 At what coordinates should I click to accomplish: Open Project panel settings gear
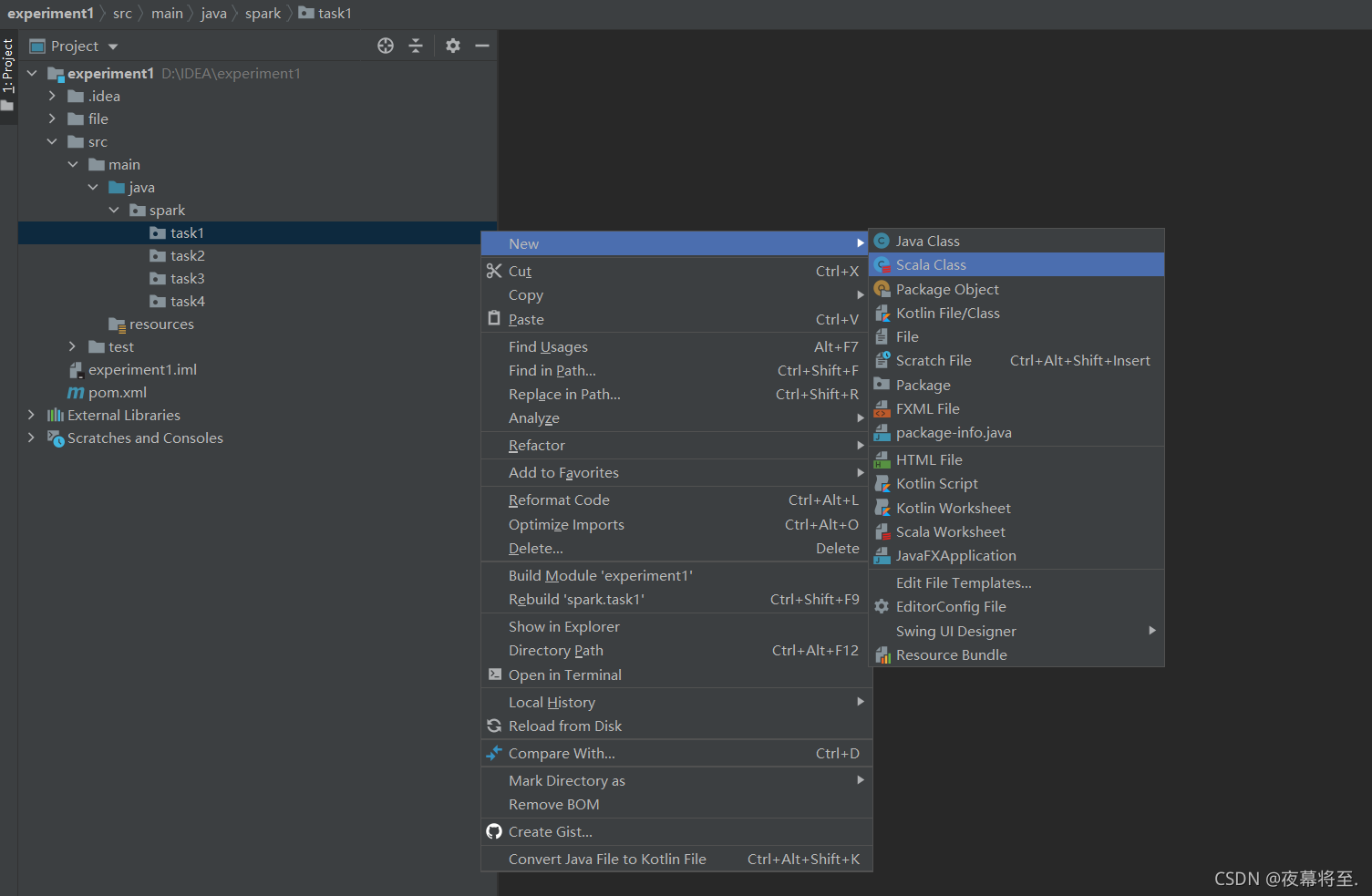tap(453, 46)
